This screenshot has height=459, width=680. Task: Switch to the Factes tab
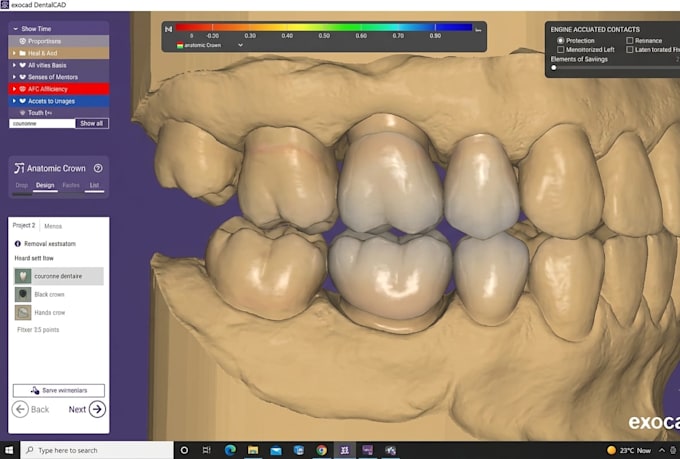point(71,185)
